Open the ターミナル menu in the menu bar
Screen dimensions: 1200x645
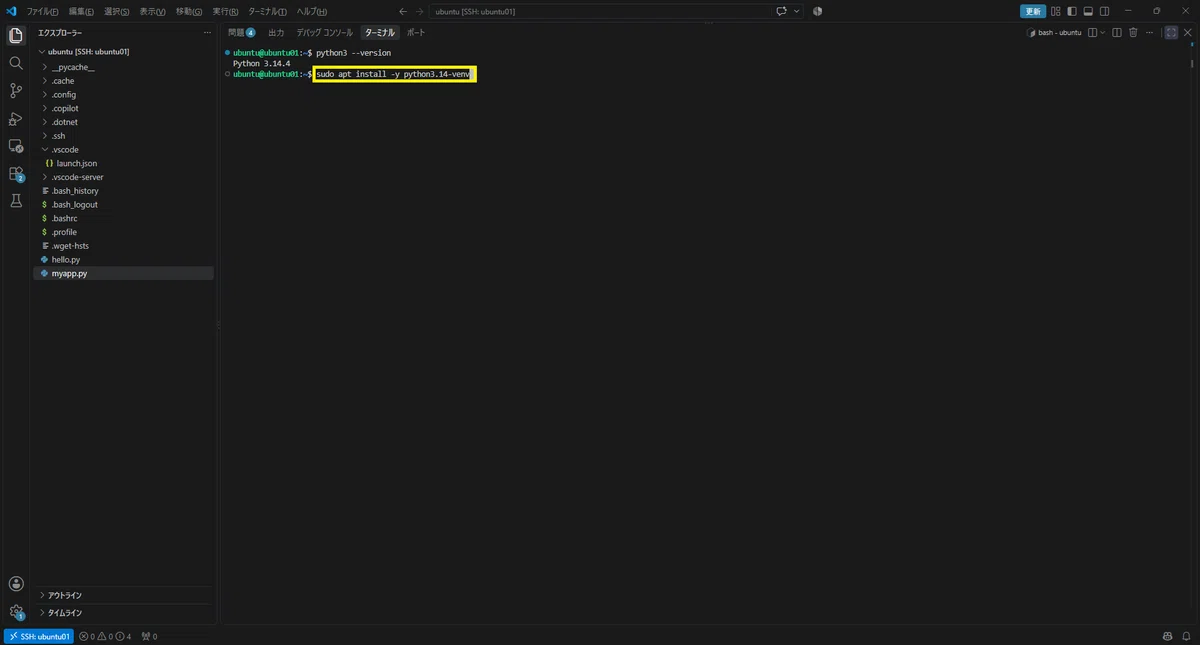[267, 11]
